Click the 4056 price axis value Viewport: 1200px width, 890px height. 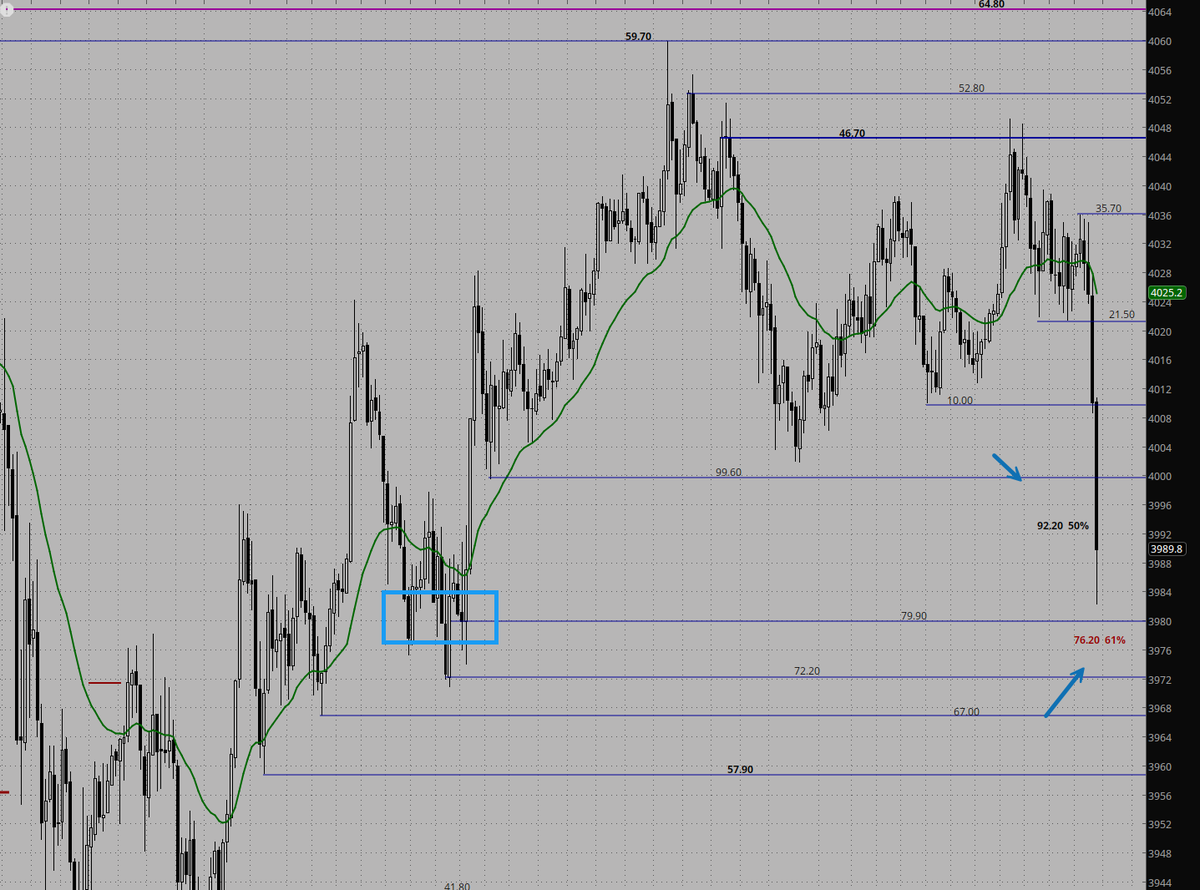click(1161, 71)
